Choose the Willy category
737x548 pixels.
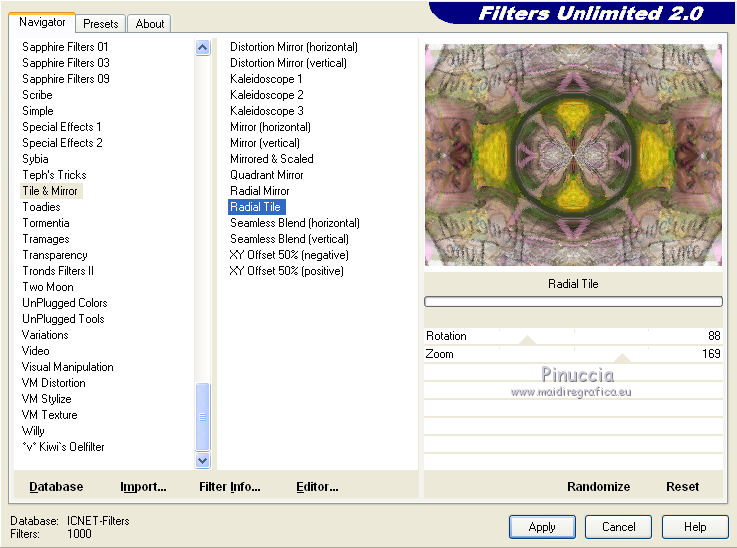[33, 431]
